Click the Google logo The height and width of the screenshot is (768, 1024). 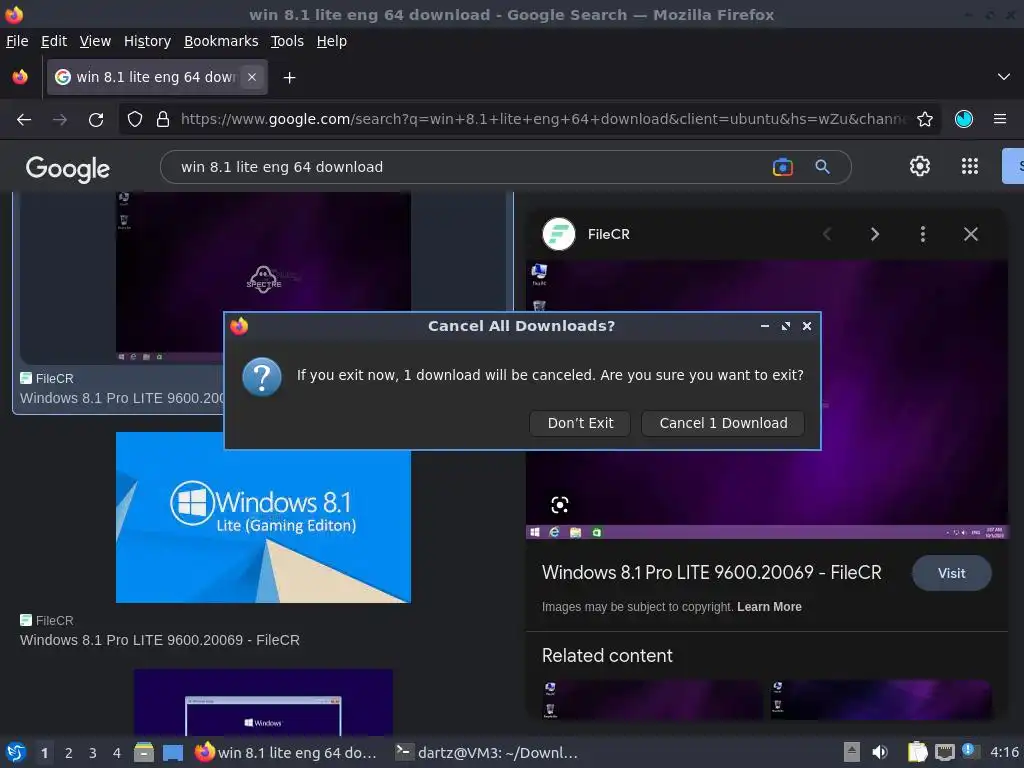click(x=67, y=168)
